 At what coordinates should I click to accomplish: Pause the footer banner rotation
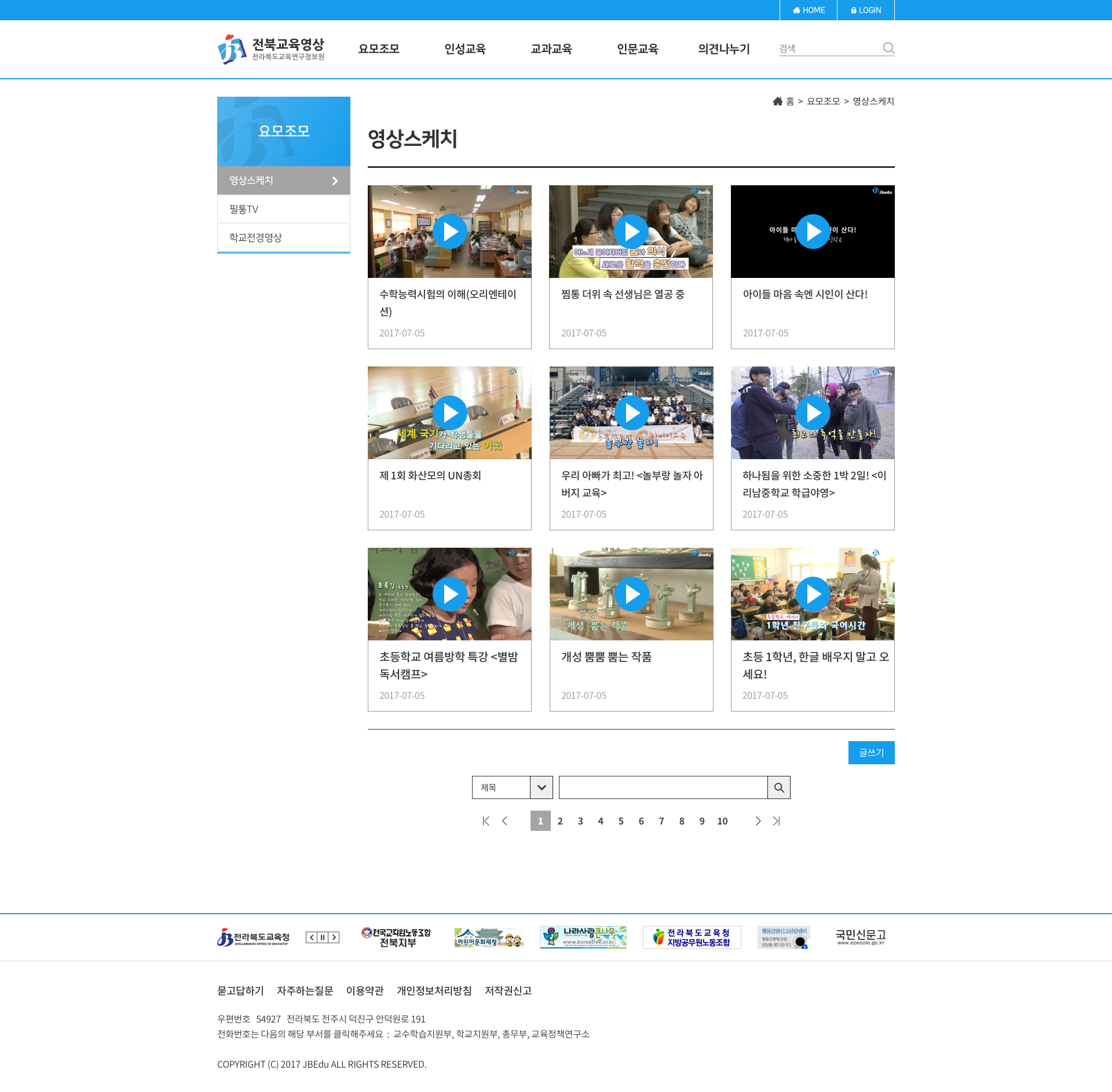click(x=323, y=937)
